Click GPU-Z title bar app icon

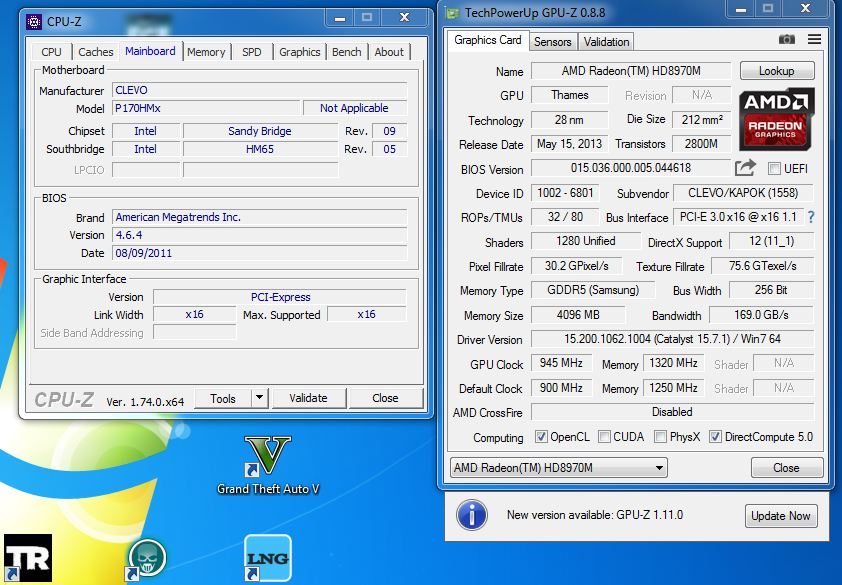coord(453,12)
